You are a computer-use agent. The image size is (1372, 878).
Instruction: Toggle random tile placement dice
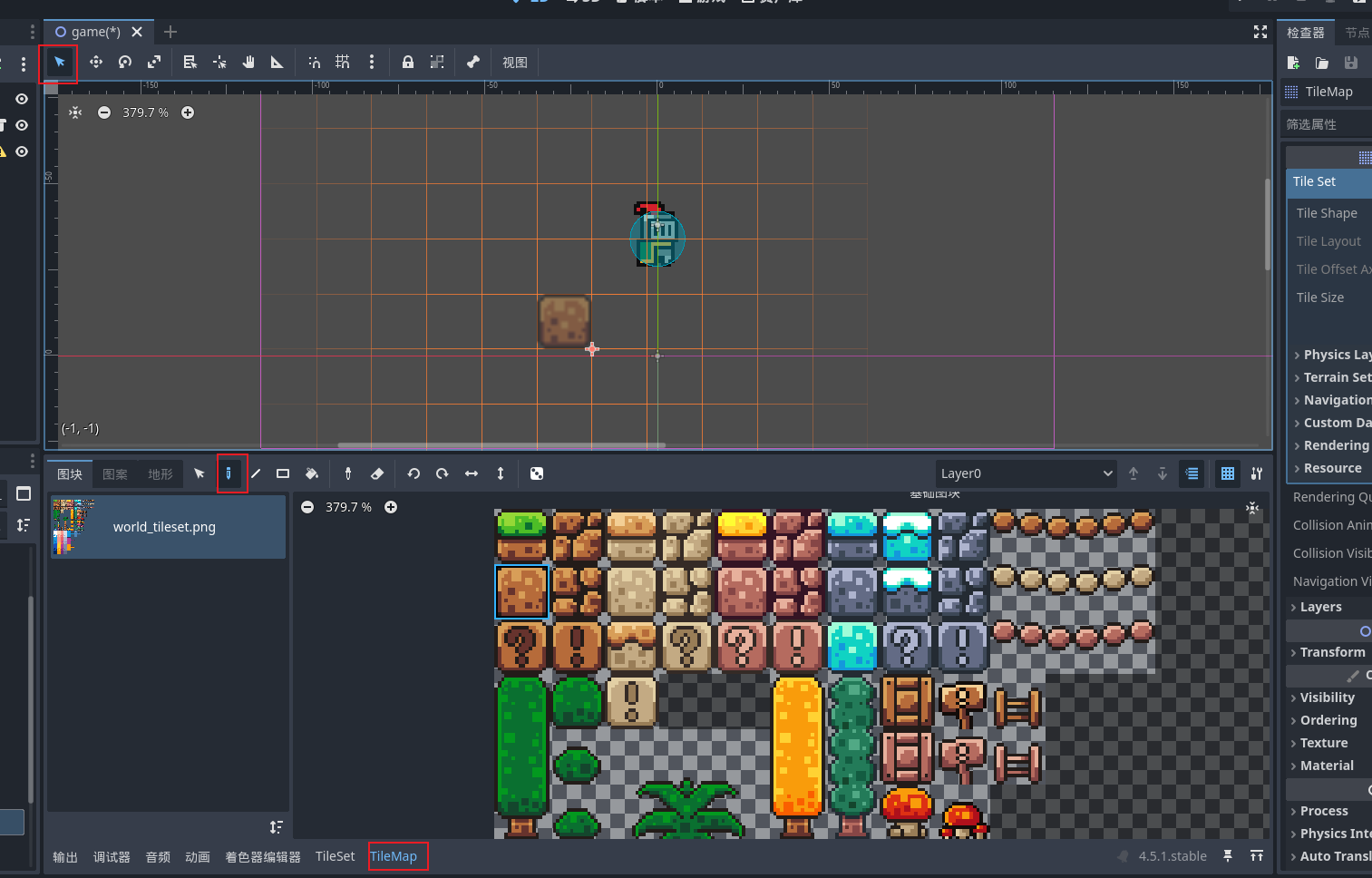537,473
